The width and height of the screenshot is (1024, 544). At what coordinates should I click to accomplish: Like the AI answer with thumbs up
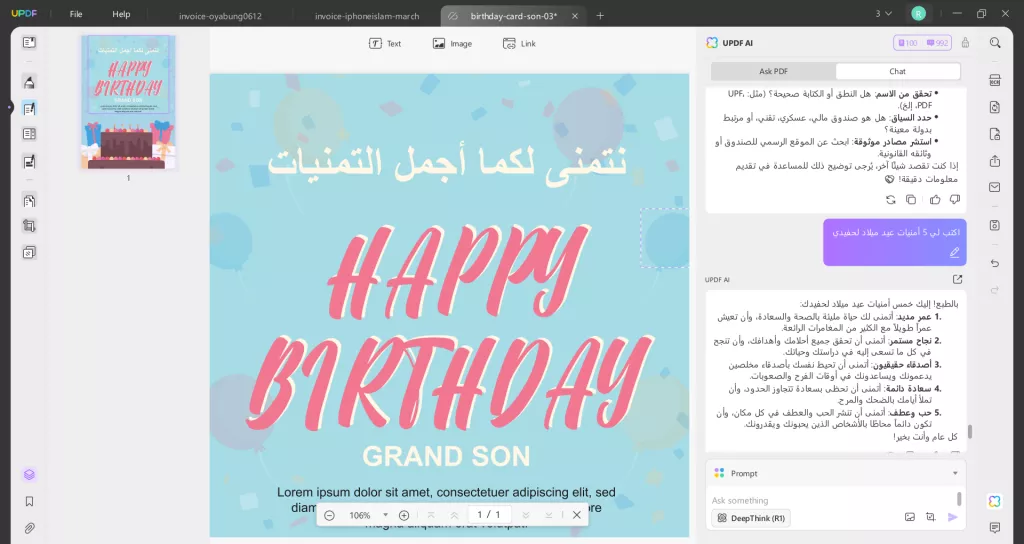935,200
